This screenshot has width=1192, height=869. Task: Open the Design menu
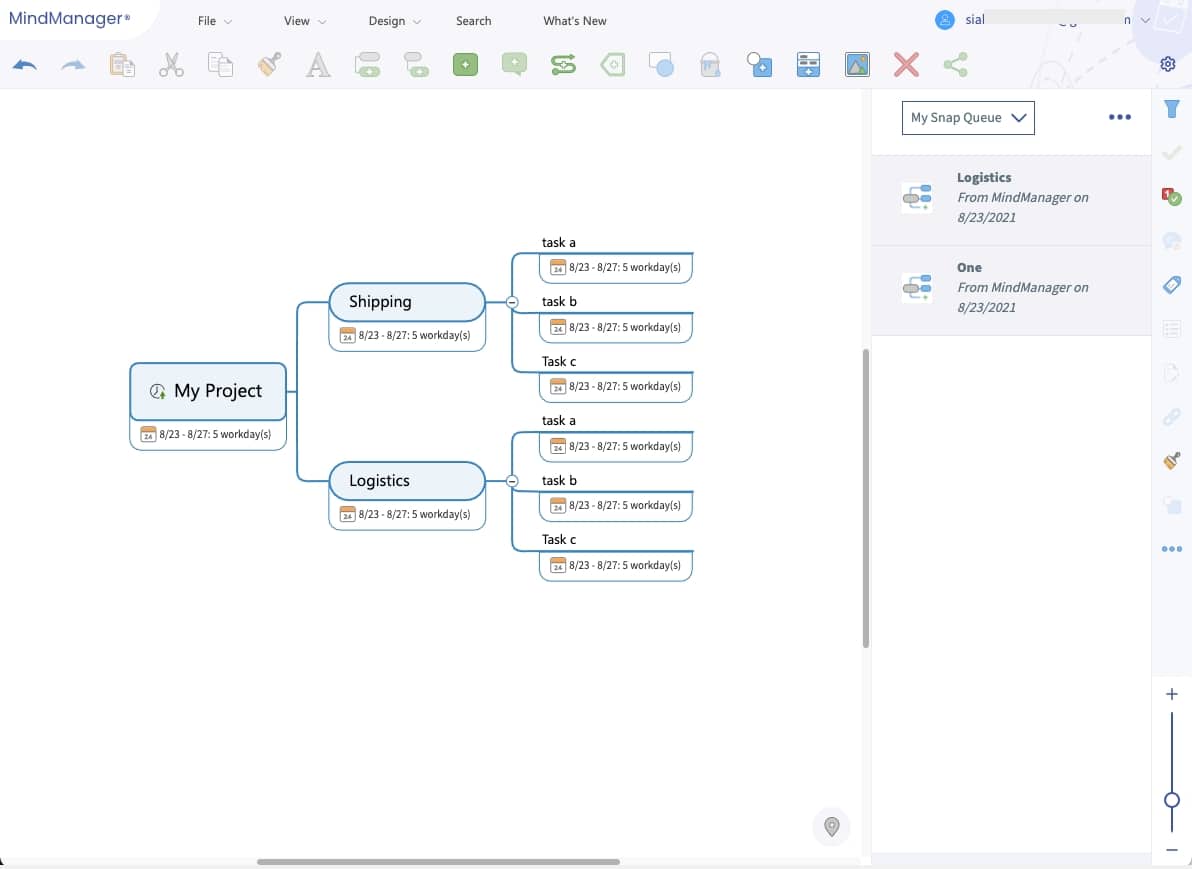coord(395,21)
